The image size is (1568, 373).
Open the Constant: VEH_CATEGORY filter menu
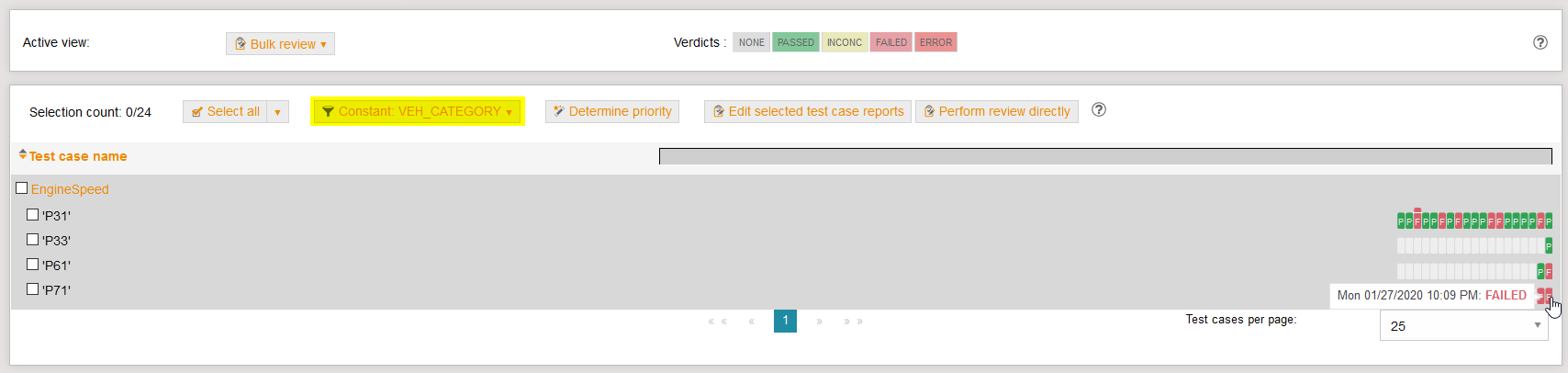[x=417, y=111]
